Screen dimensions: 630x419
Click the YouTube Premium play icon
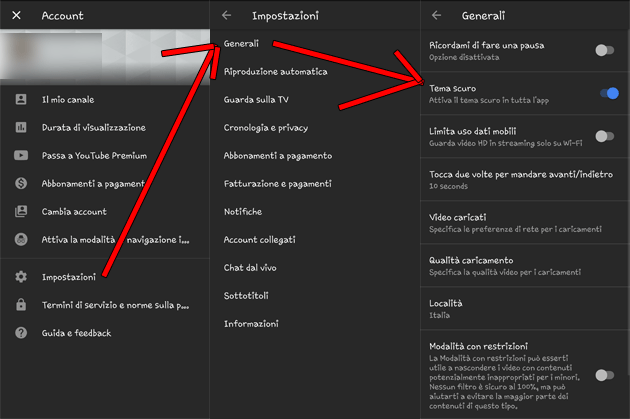point(20,156)
